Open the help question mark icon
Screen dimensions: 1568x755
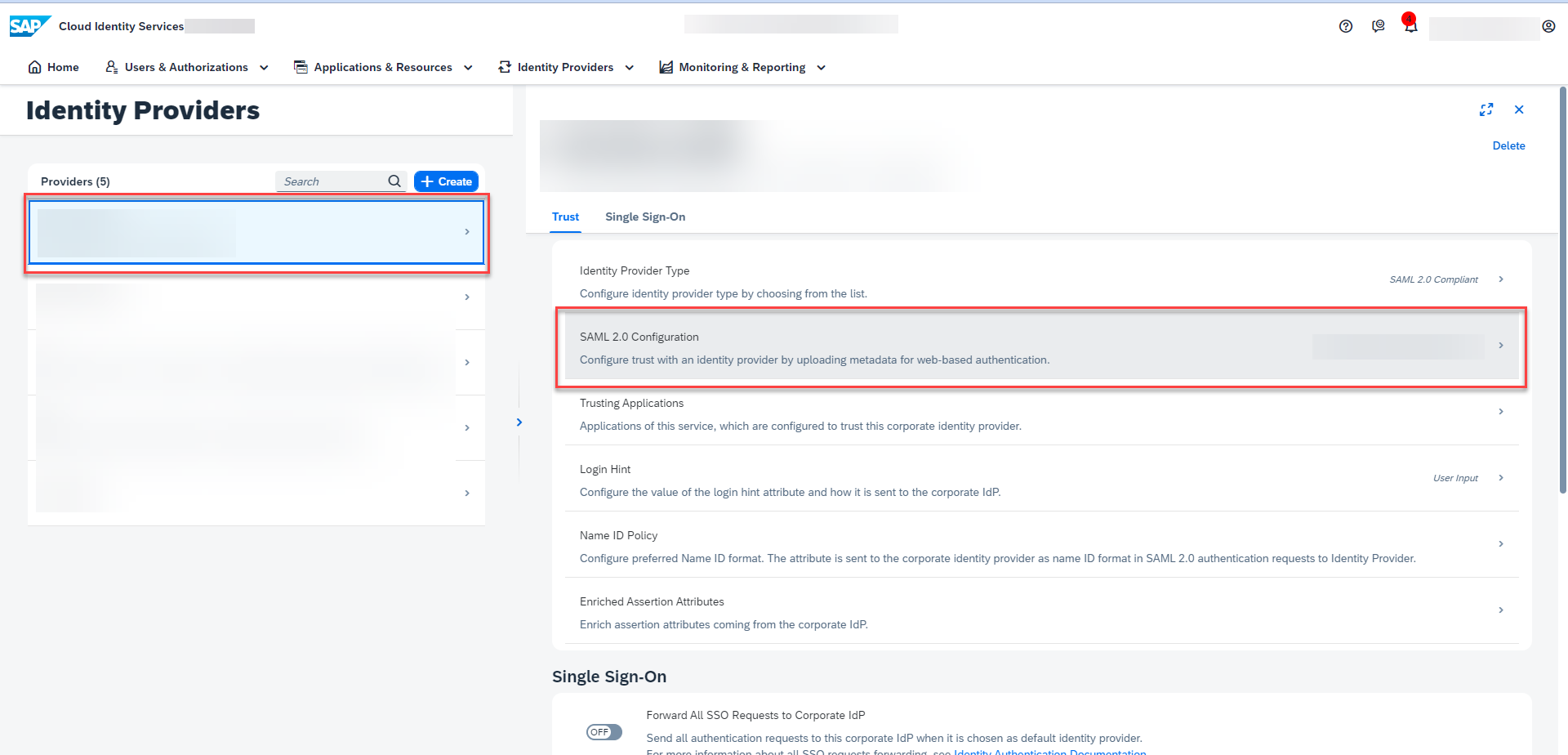pos(1346,26)
